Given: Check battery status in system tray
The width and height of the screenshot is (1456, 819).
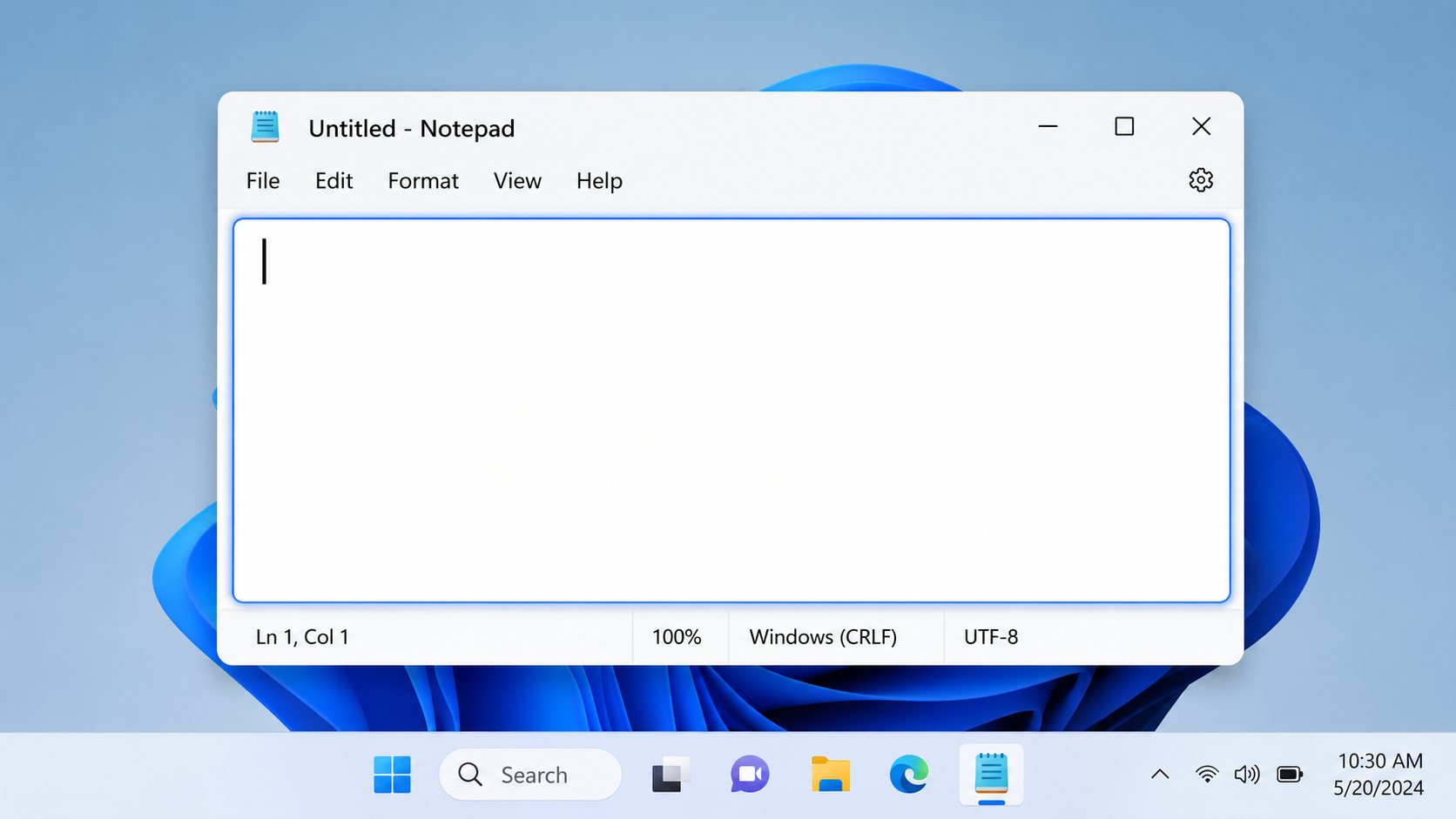Looking at the screenshot, I should (x=1290, y=774).
